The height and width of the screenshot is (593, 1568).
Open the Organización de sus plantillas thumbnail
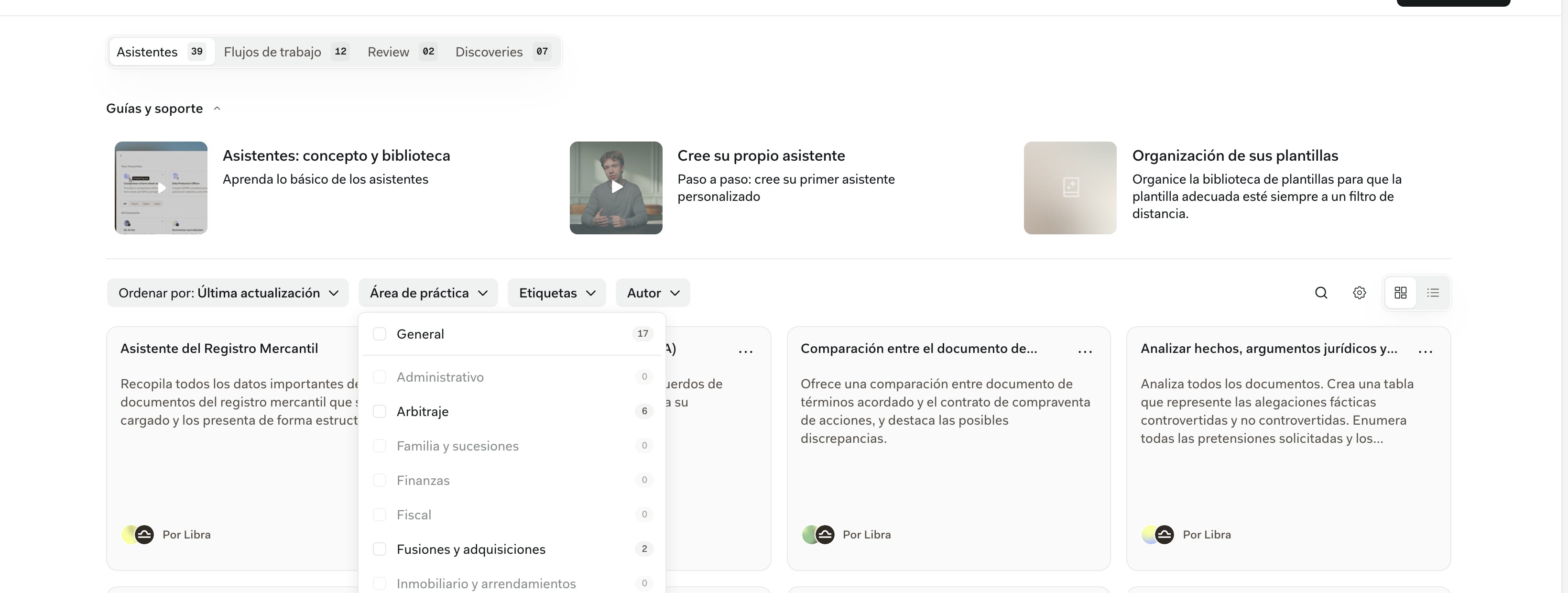click(x=1070, y=187)
